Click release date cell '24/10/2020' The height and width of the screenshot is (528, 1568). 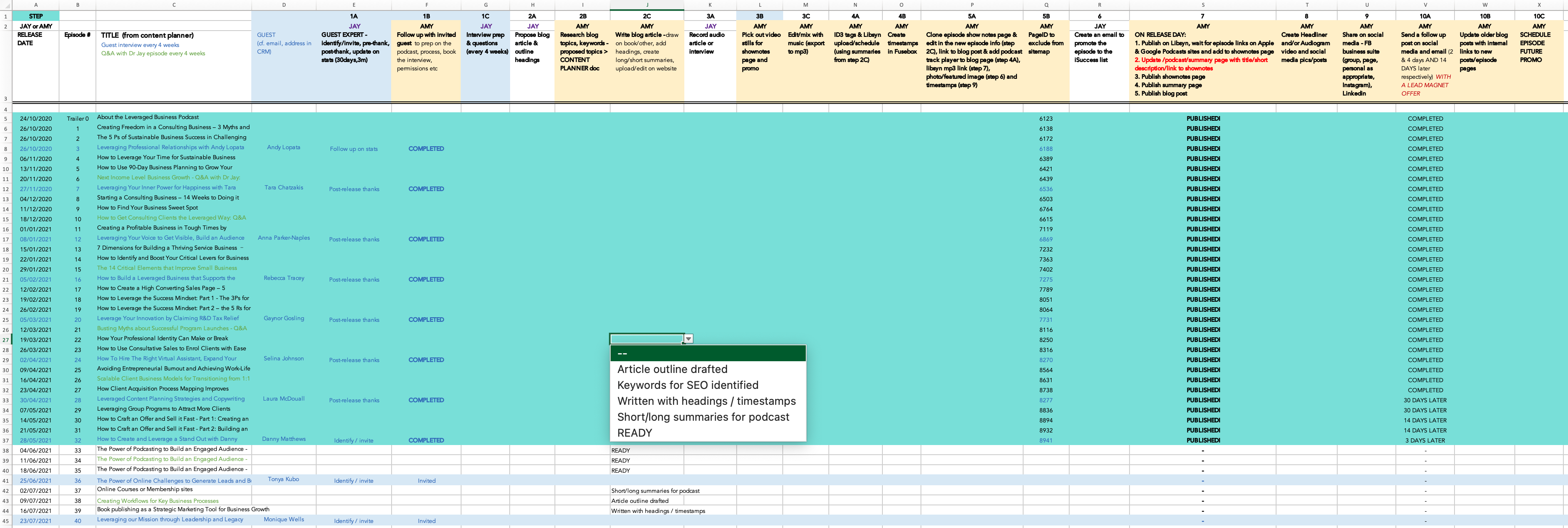36,119
